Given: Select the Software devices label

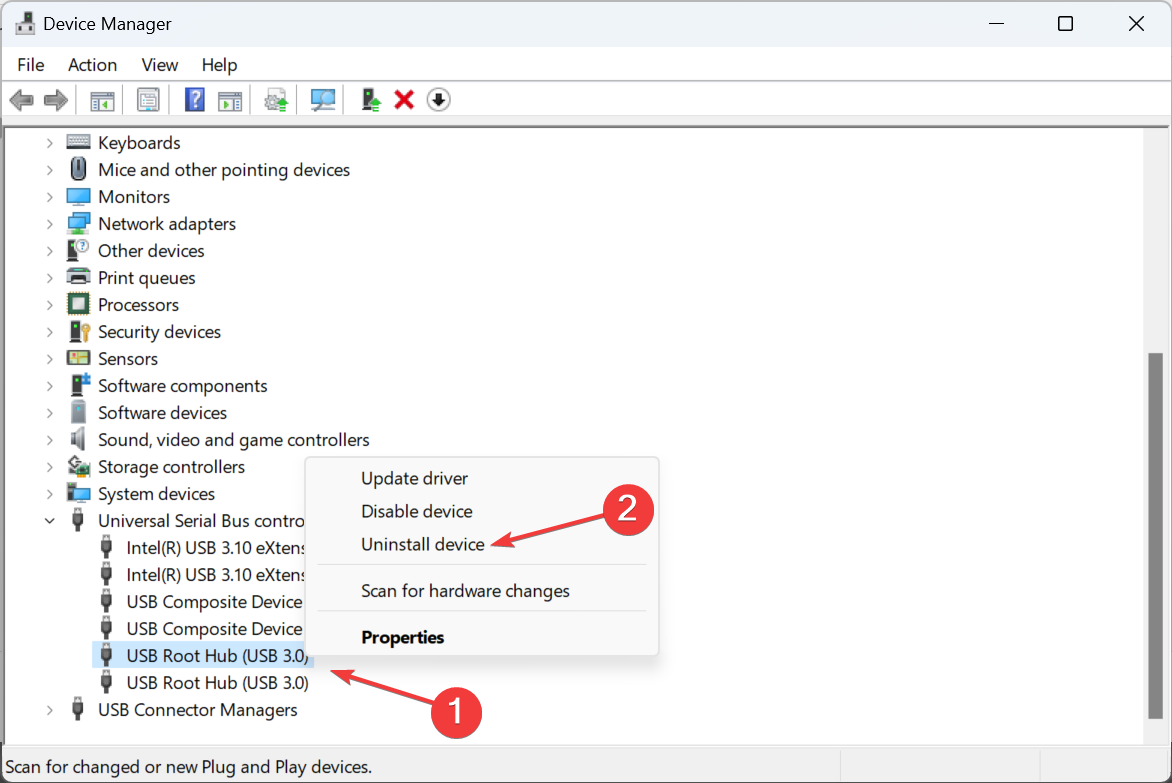Looking at the screenshot, I should [x=162, y=412].
